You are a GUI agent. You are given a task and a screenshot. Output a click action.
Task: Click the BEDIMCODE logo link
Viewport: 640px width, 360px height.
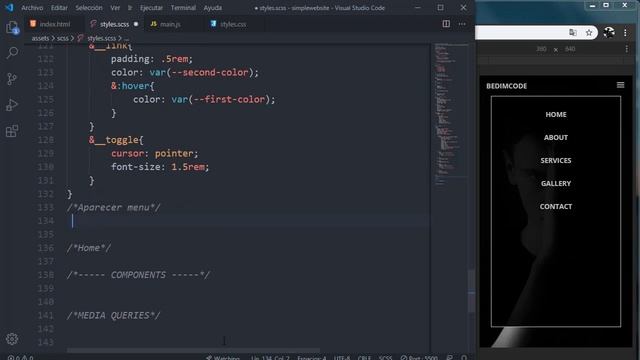pyautogui.click(x=507, y=86)
